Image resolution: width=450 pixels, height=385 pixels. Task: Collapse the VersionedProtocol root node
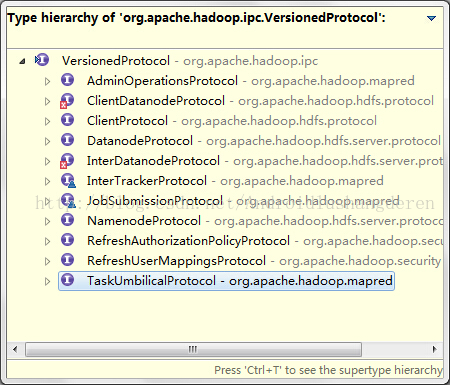coord(22,61)
